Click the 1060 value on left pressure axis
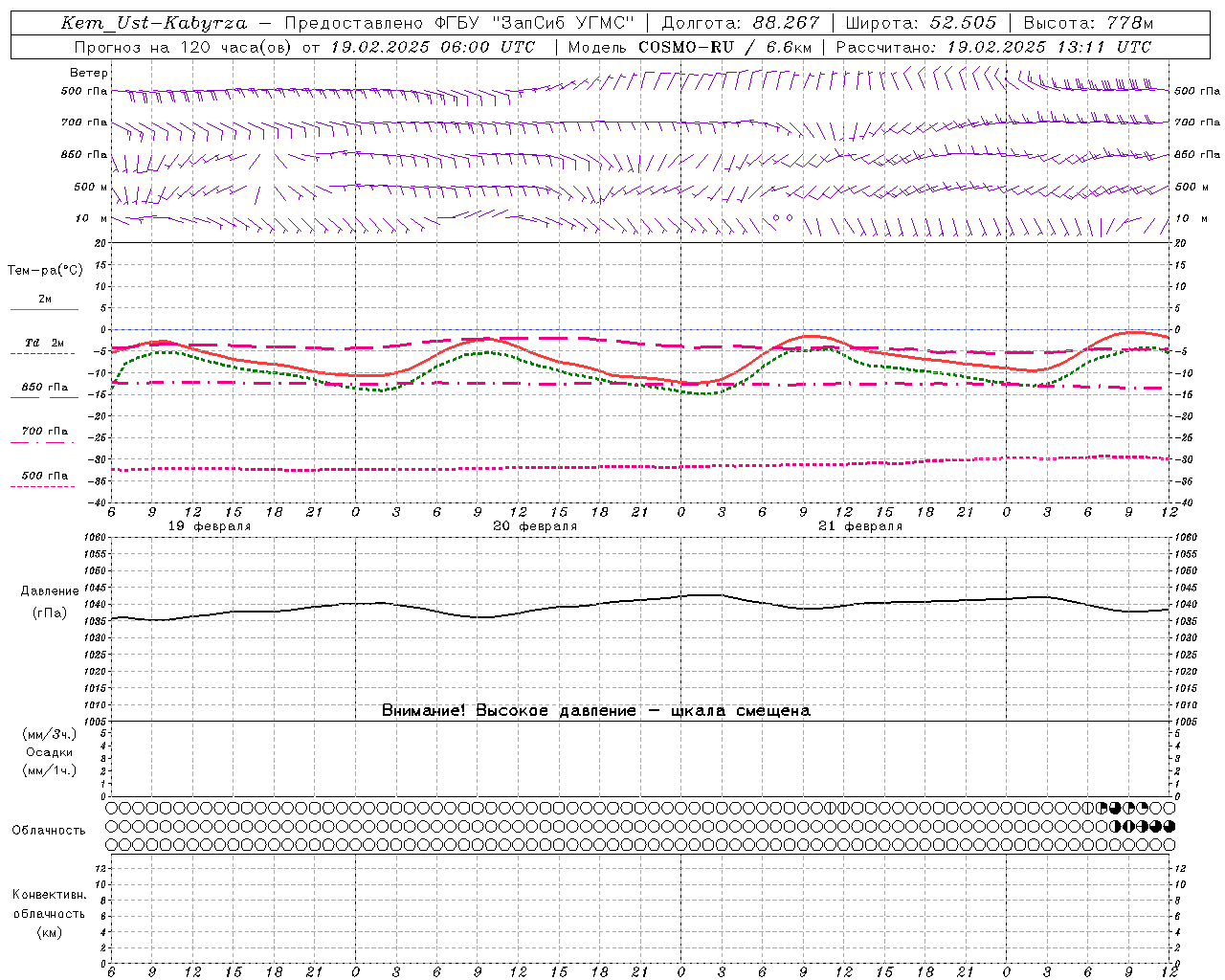 click(x=97, y=538)
